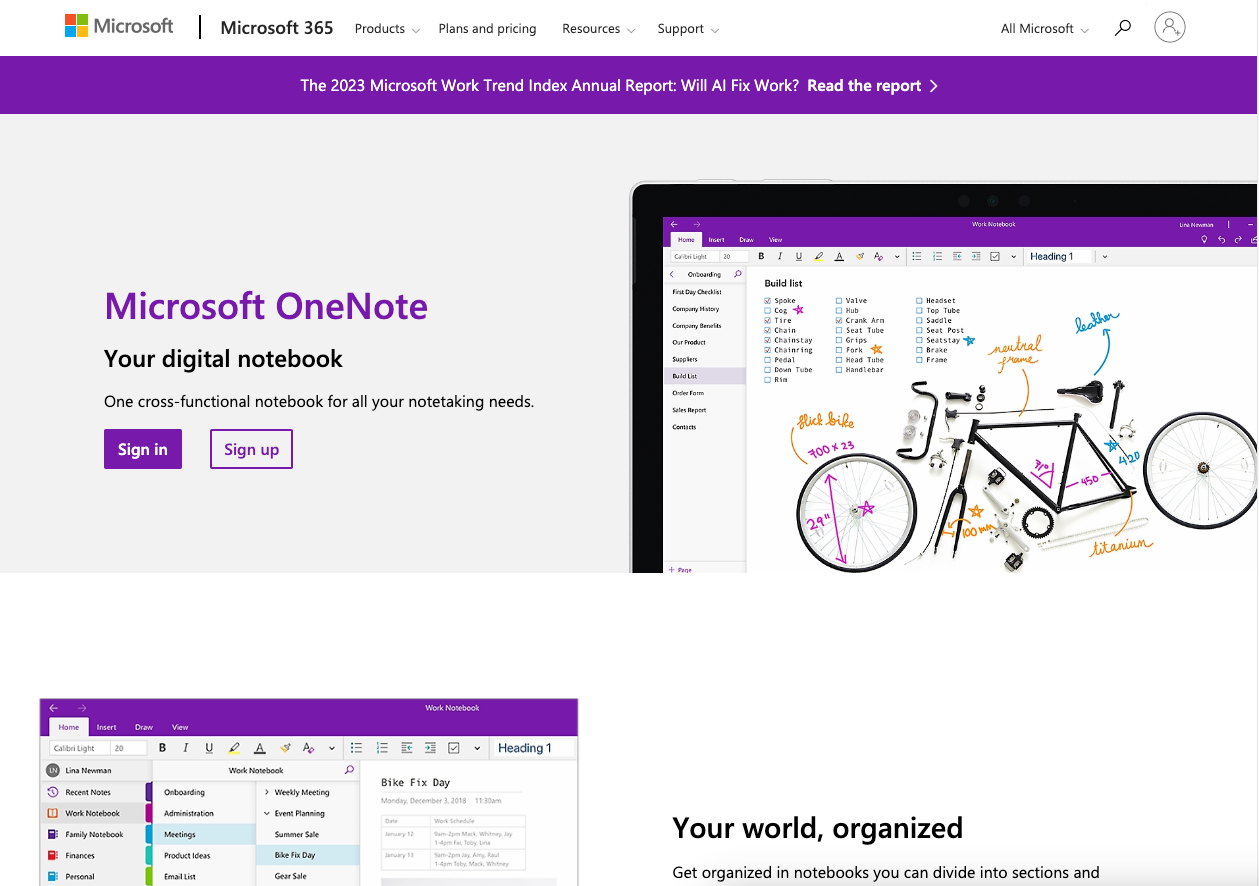Click the Microsoft logo in the header
1259x886 pixels.
coord(119,27)
